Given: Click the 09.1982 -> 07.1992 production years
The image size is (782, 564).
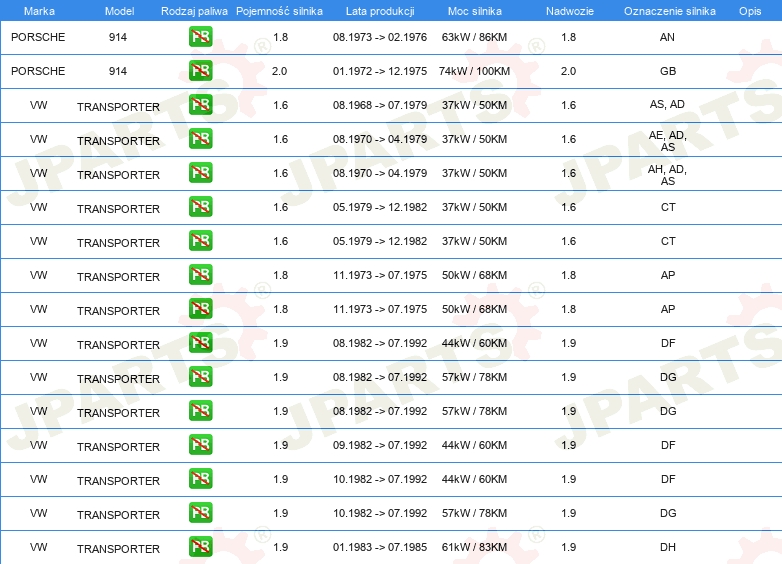Looking at the screenshot, I should tap(380, 445).
